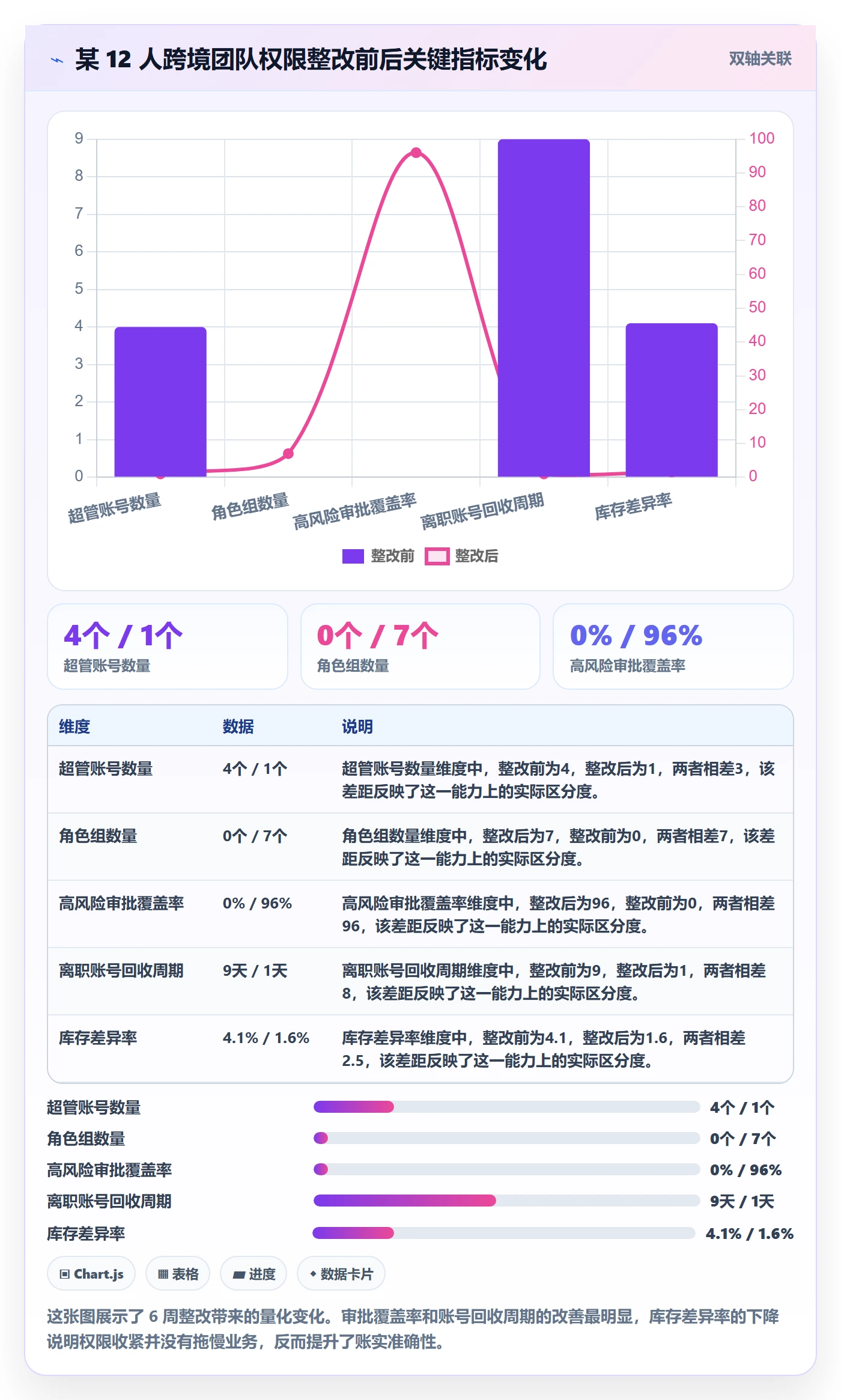Select the 库存差异率 table row name
841x1400 pixels.
[x=98, y=1038]
